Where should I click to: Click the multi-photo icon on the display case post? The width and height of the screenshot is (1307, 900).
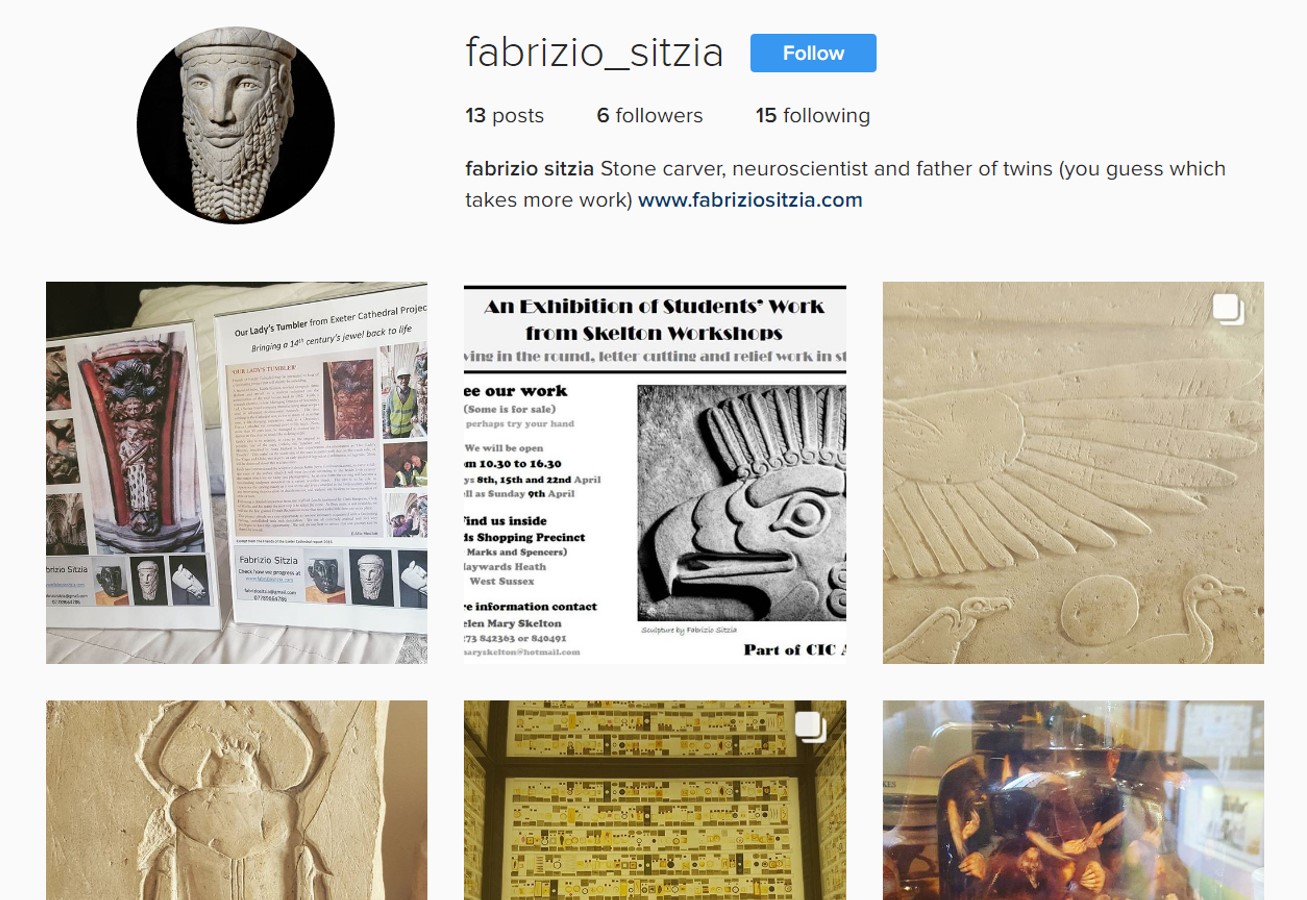coord(810,727)
